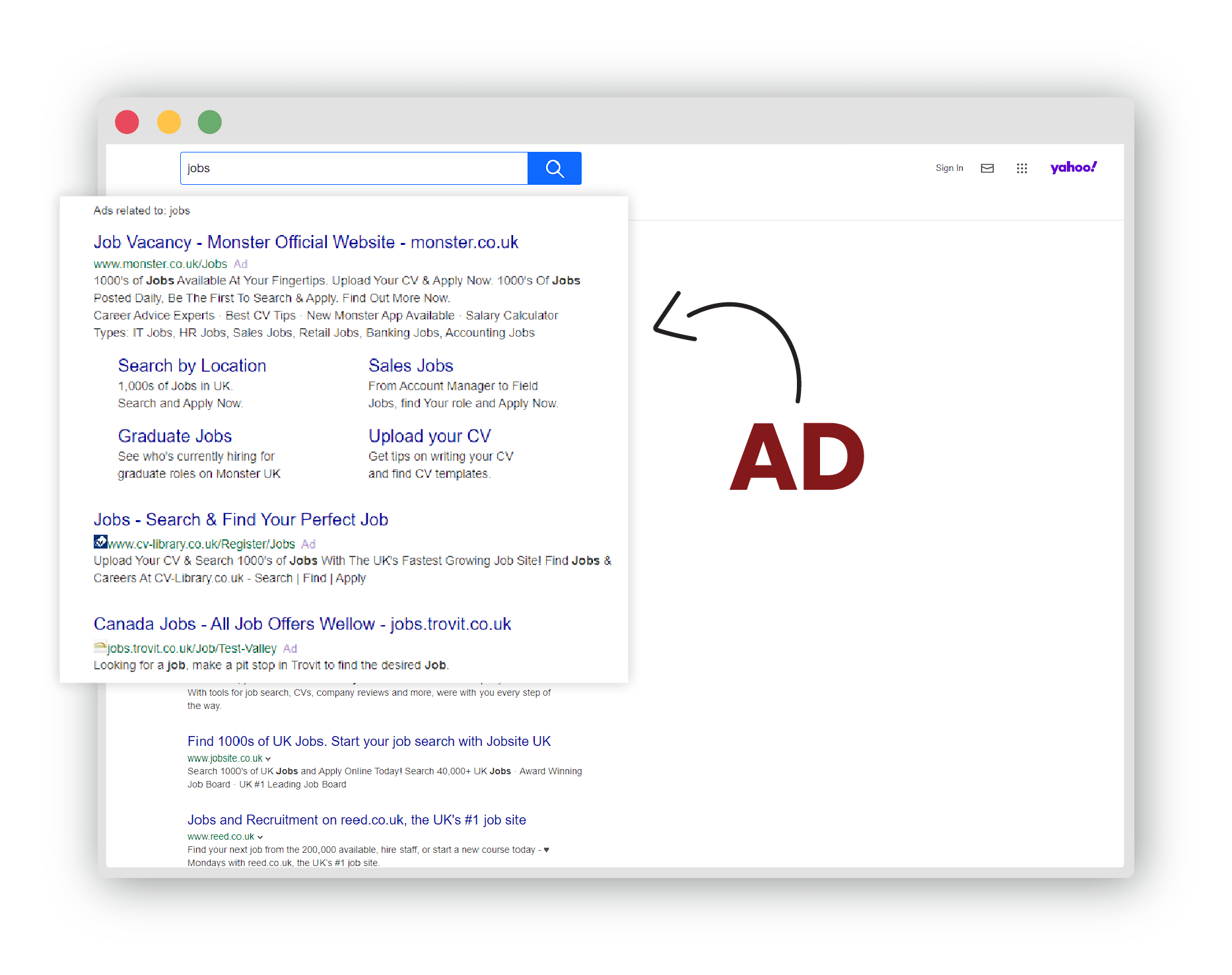
Task: Open the apps grid icon
Action: pyautogui.click(x=1021, y=168)
